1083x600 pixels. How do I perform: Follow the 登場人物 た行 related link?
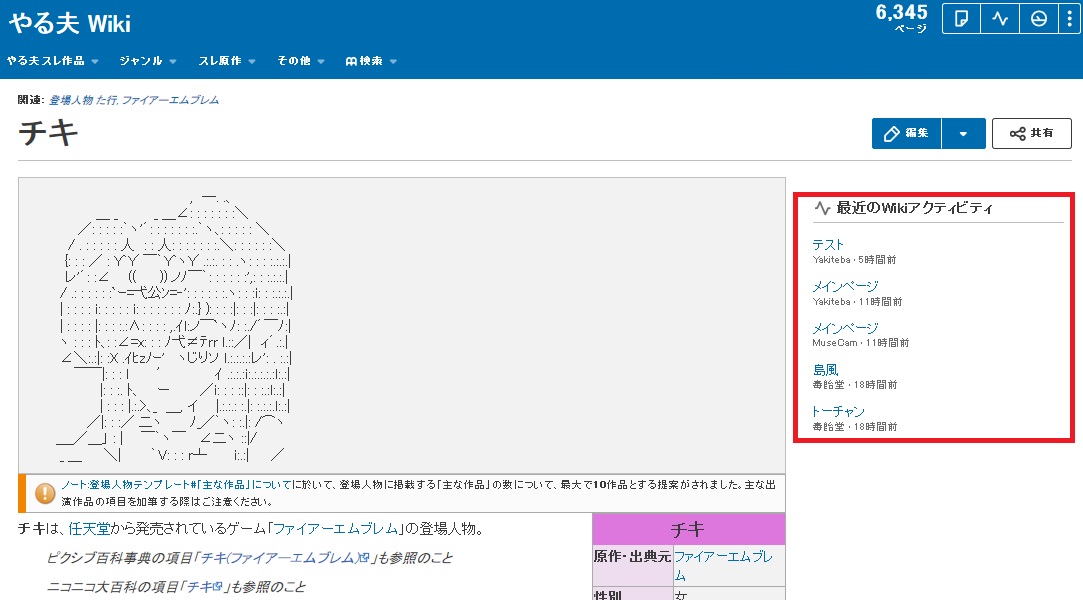[83, 100]
